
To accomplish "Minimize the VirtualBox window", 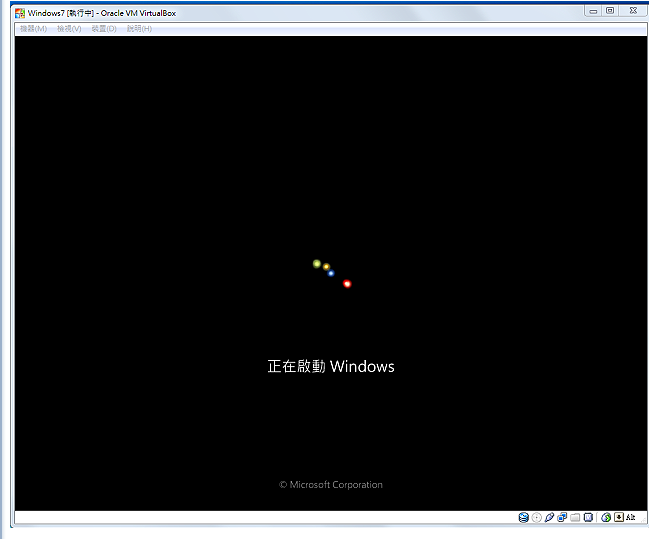I will 593,11.
